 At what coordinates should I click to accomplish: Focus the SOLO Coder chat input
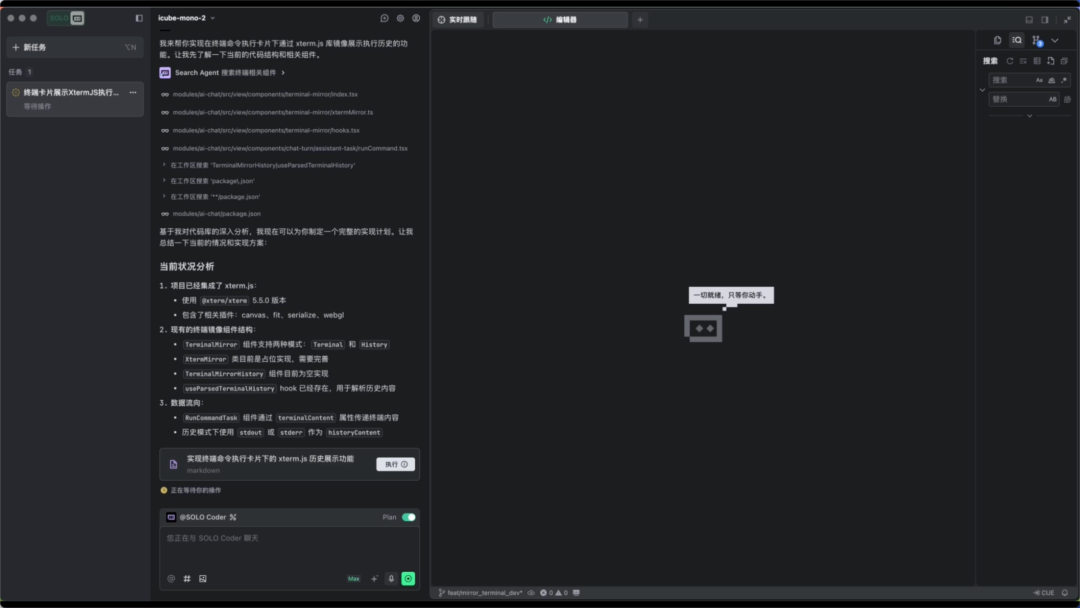[289, 548]
